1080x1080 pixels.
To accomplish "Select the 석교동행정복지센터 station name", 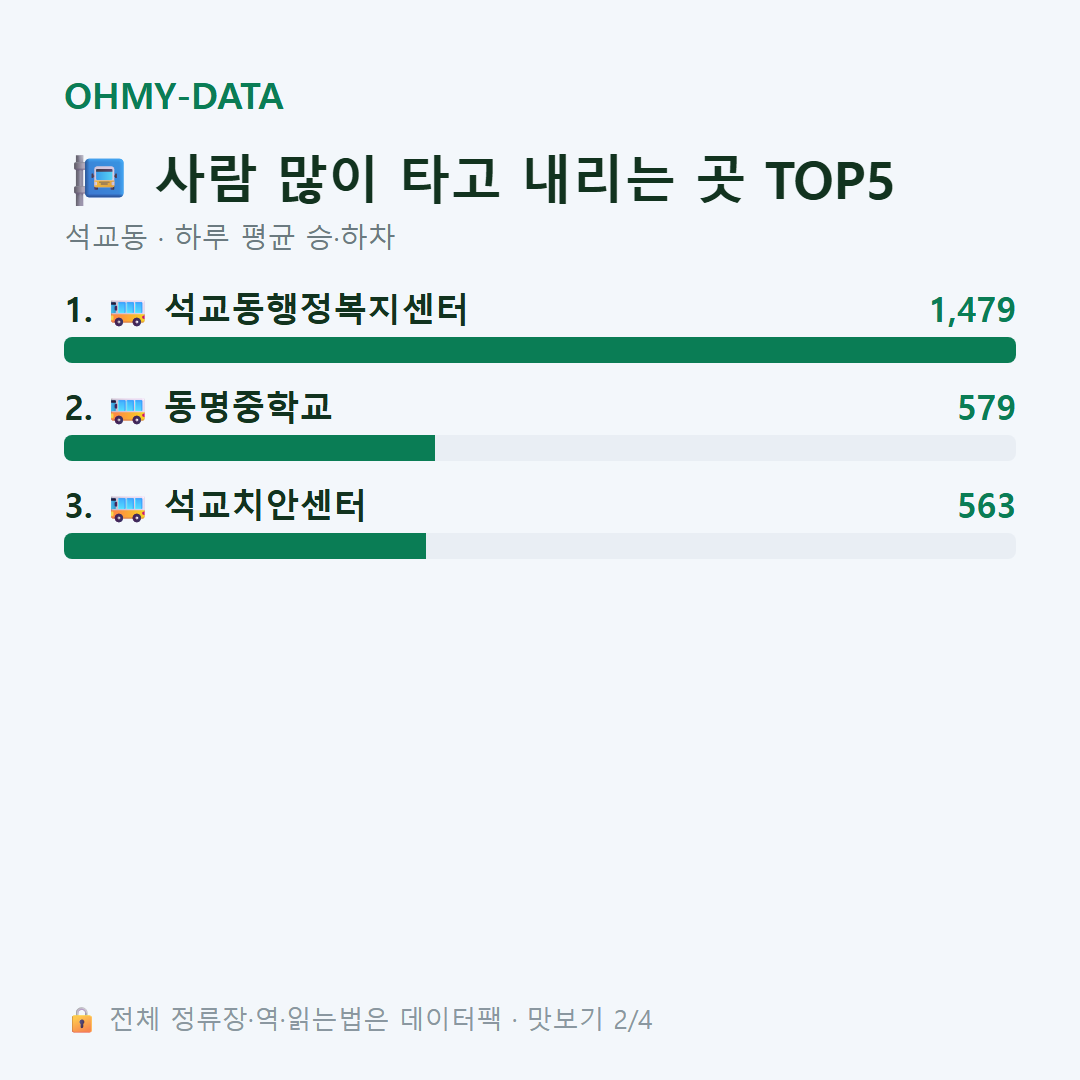I will coord(316,309).
